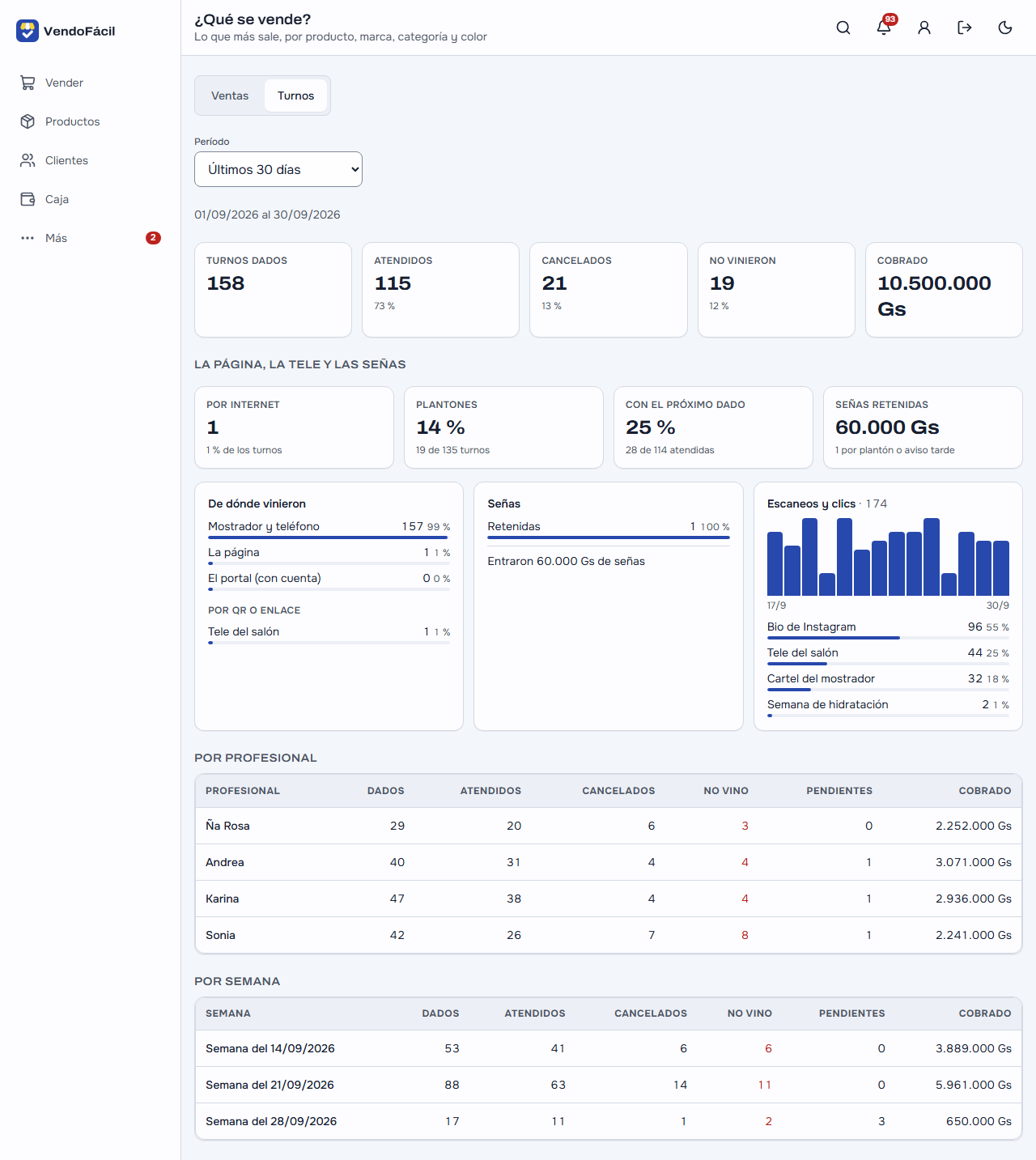1036x1160 pixels.
Task: Click the ATENDIDOS 115 card
Action: click(440, 290)
